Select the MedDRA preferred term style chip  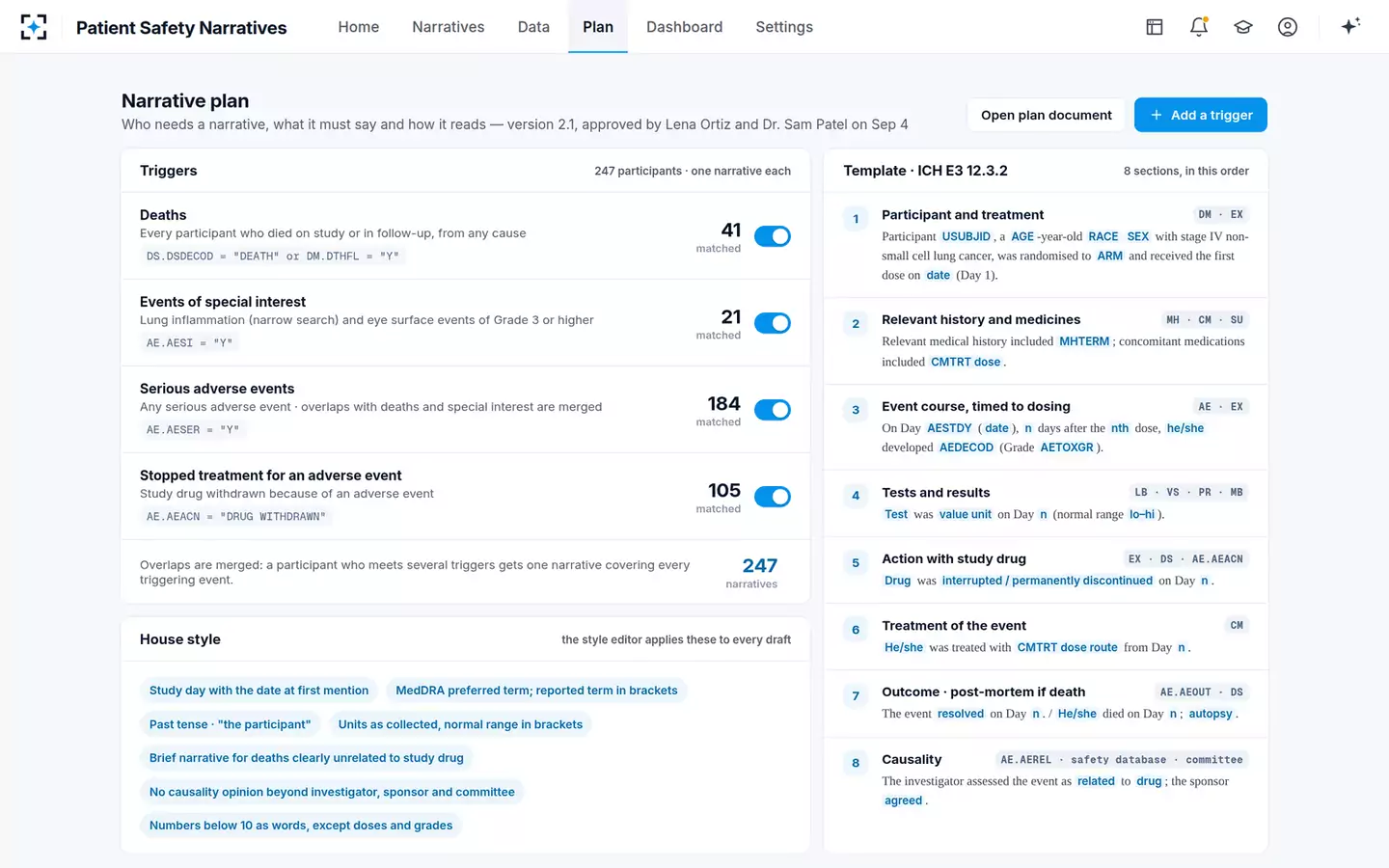tap(536, 691)
